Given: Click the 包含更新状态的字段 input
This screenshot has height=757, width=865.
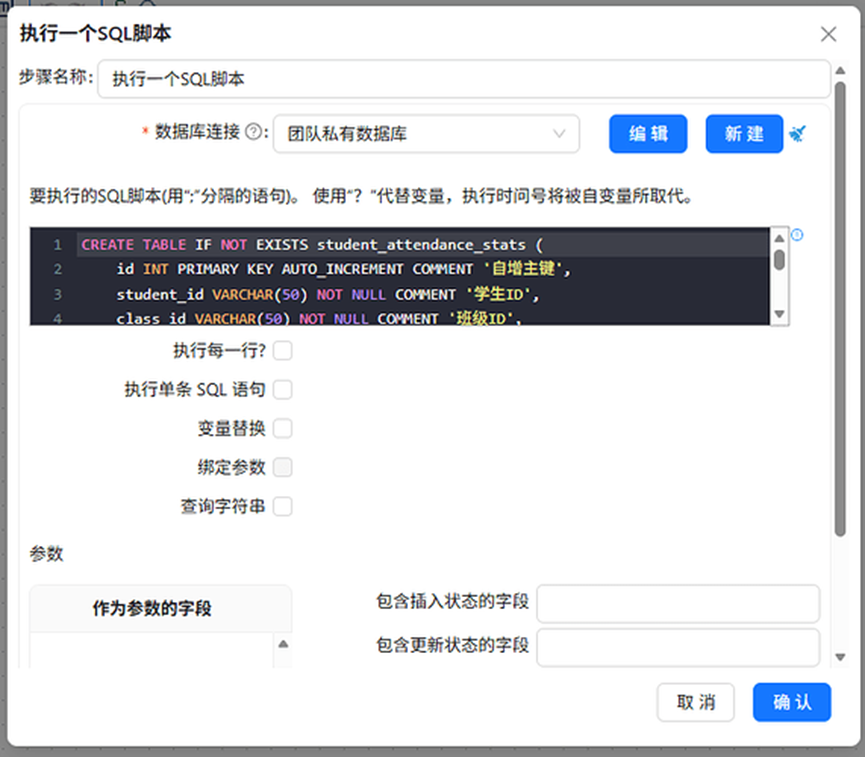Looking at the screenshot, I should [678, 647].
